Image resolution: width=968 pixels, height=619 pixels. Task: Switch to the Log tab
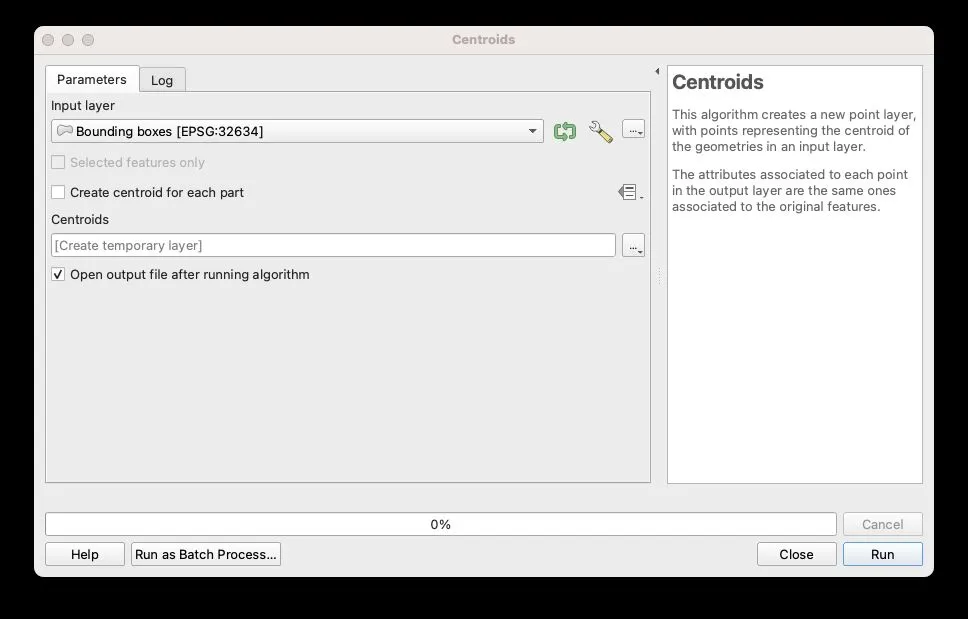click(x=162, y=80)
